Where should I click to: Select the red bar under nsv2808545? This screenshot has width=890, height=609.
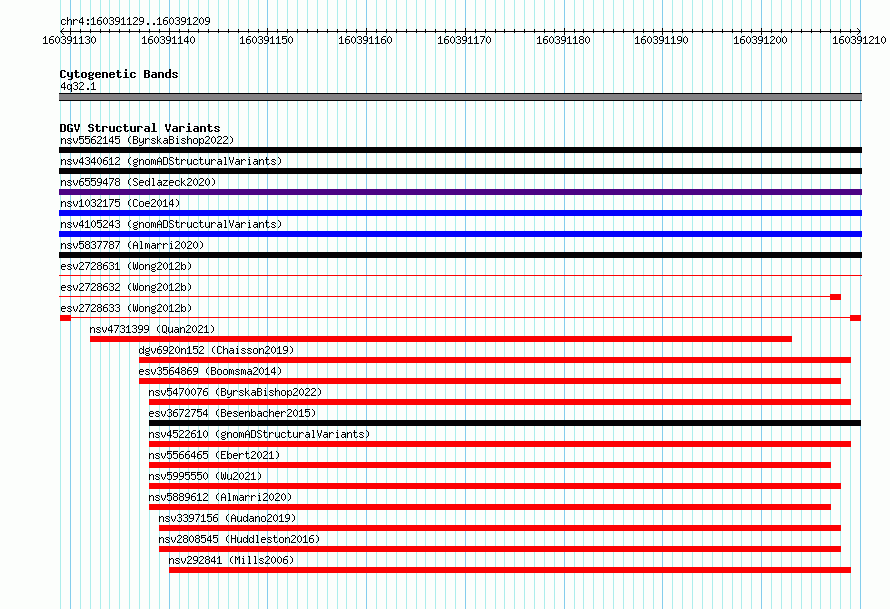pyautogui.click(x=499, y=549)
